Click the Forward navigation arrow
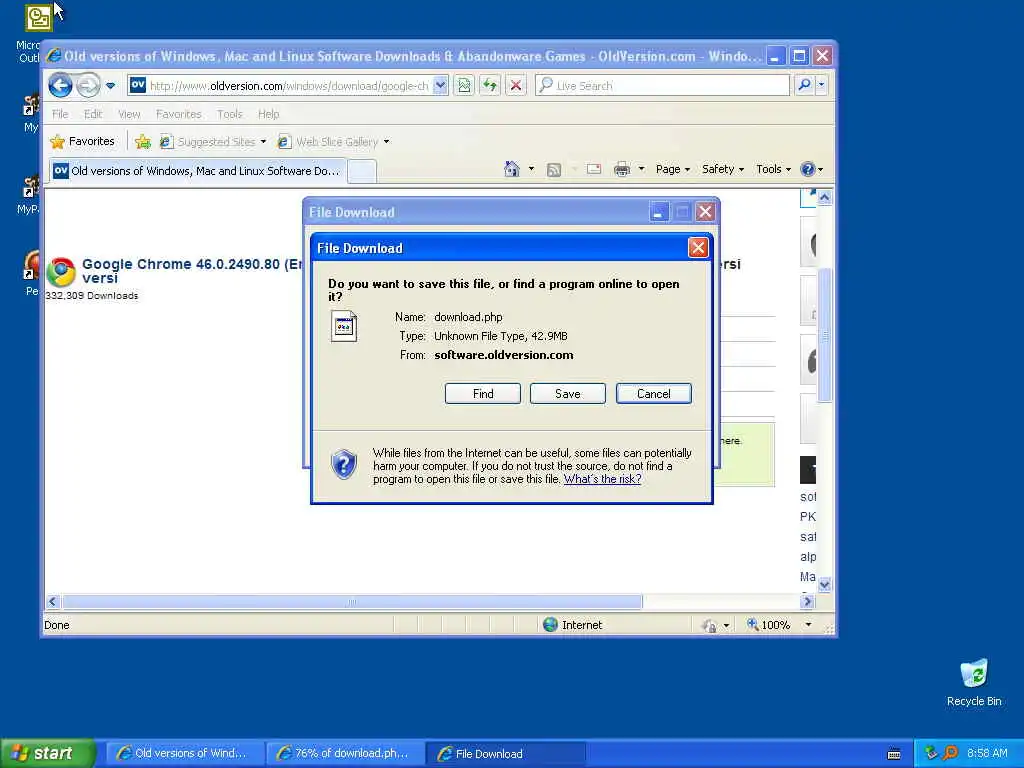1024x768 pixels. point(88,86)
